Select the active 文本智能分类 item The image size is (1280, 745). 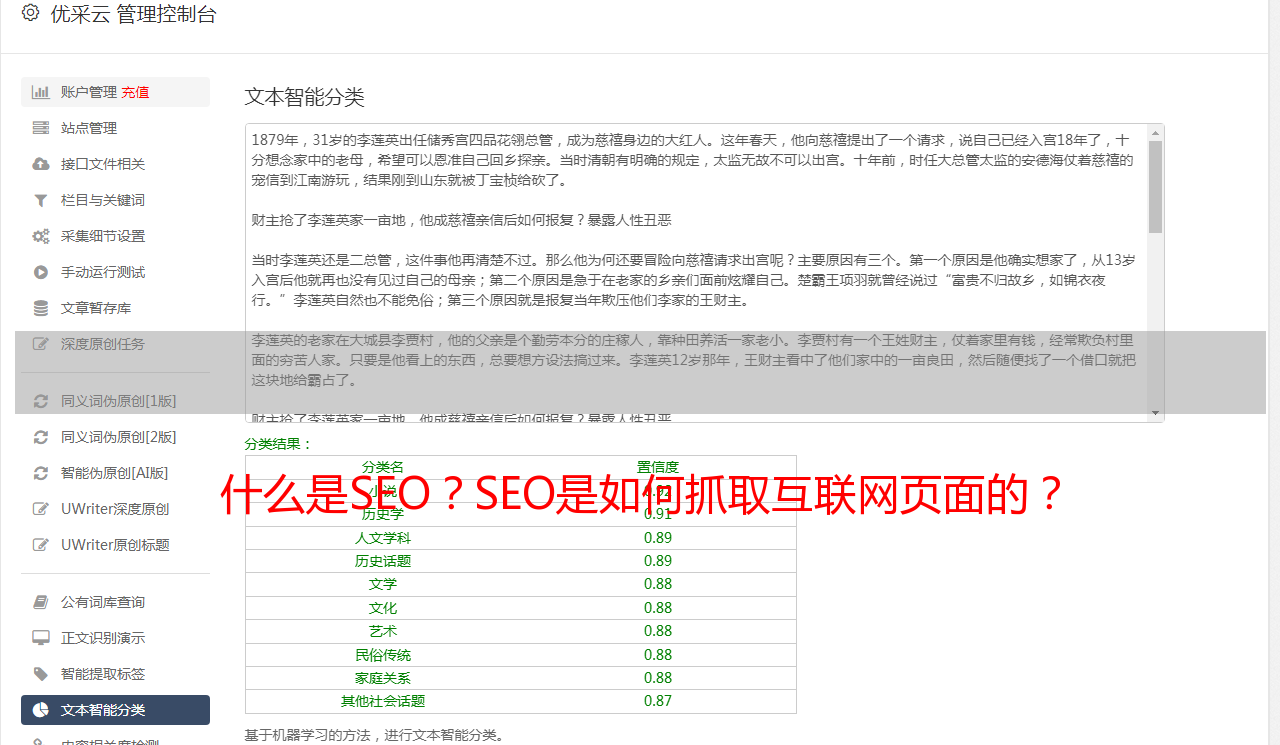115,710
